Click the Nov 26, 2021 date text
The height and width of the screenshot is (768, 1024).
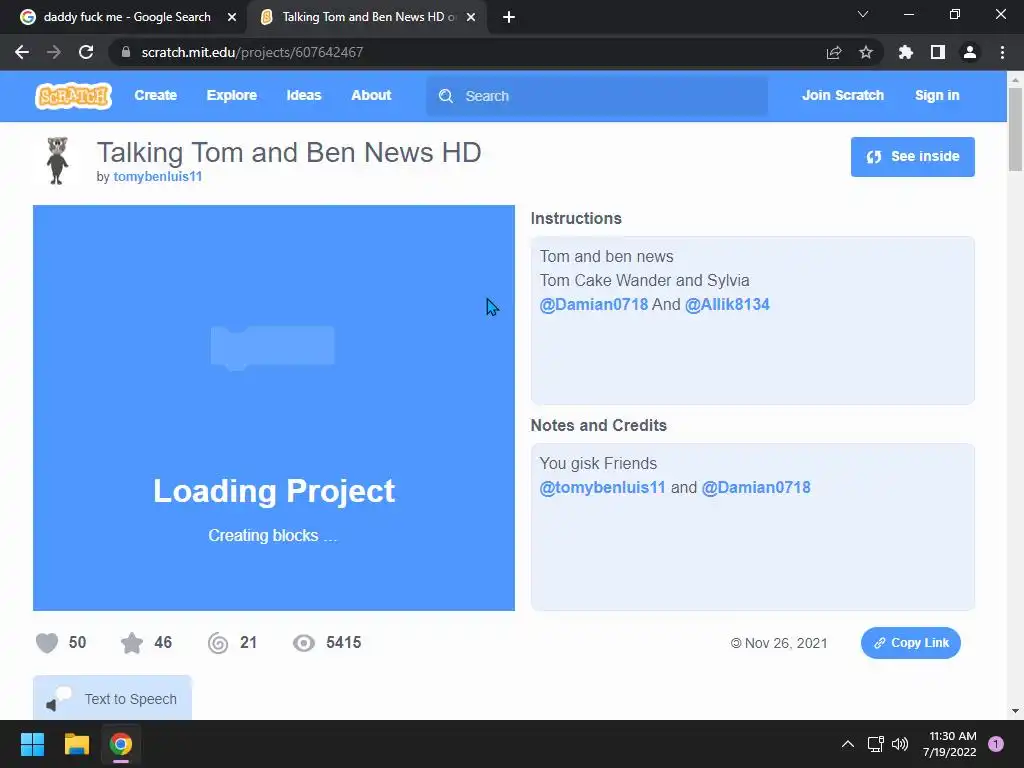(x=786, y=643)
